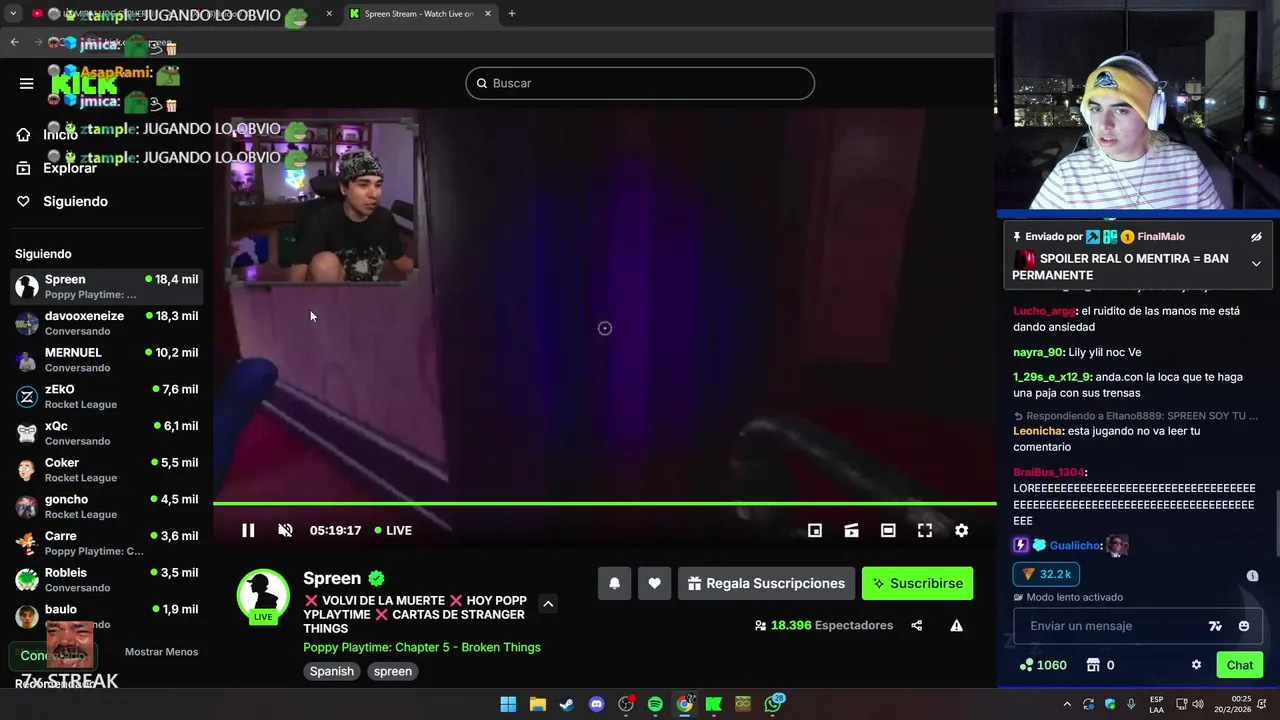Open 7TV emote picker icon
This screenshot has width=1280, height=720.
[1215, 626]
